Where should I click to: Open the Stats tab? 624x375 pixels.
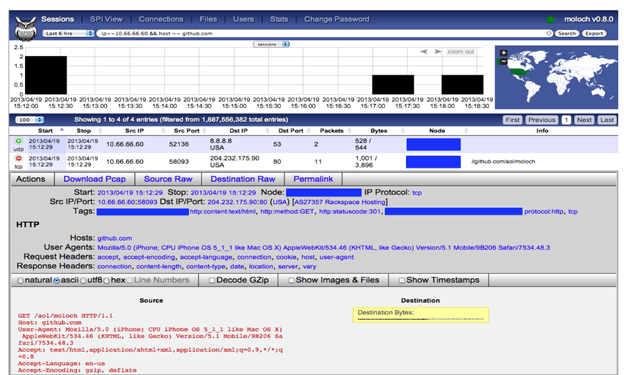tap(279, 19)
